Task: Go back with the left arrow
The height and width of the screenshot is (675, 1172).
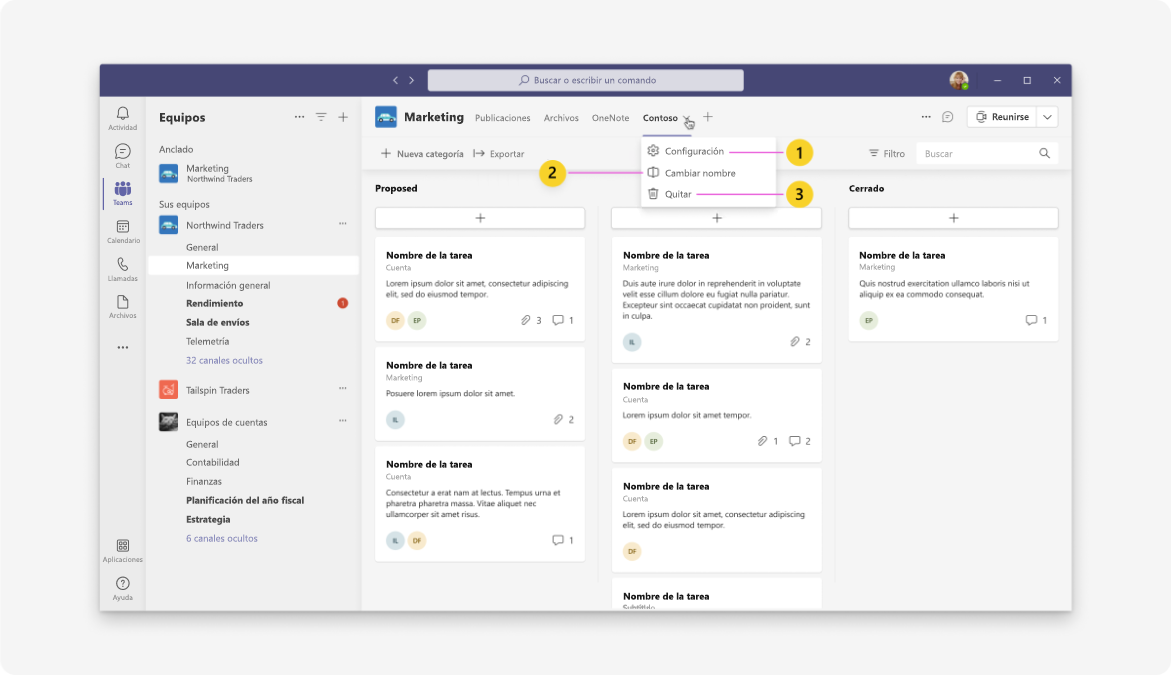Action: 395,80
